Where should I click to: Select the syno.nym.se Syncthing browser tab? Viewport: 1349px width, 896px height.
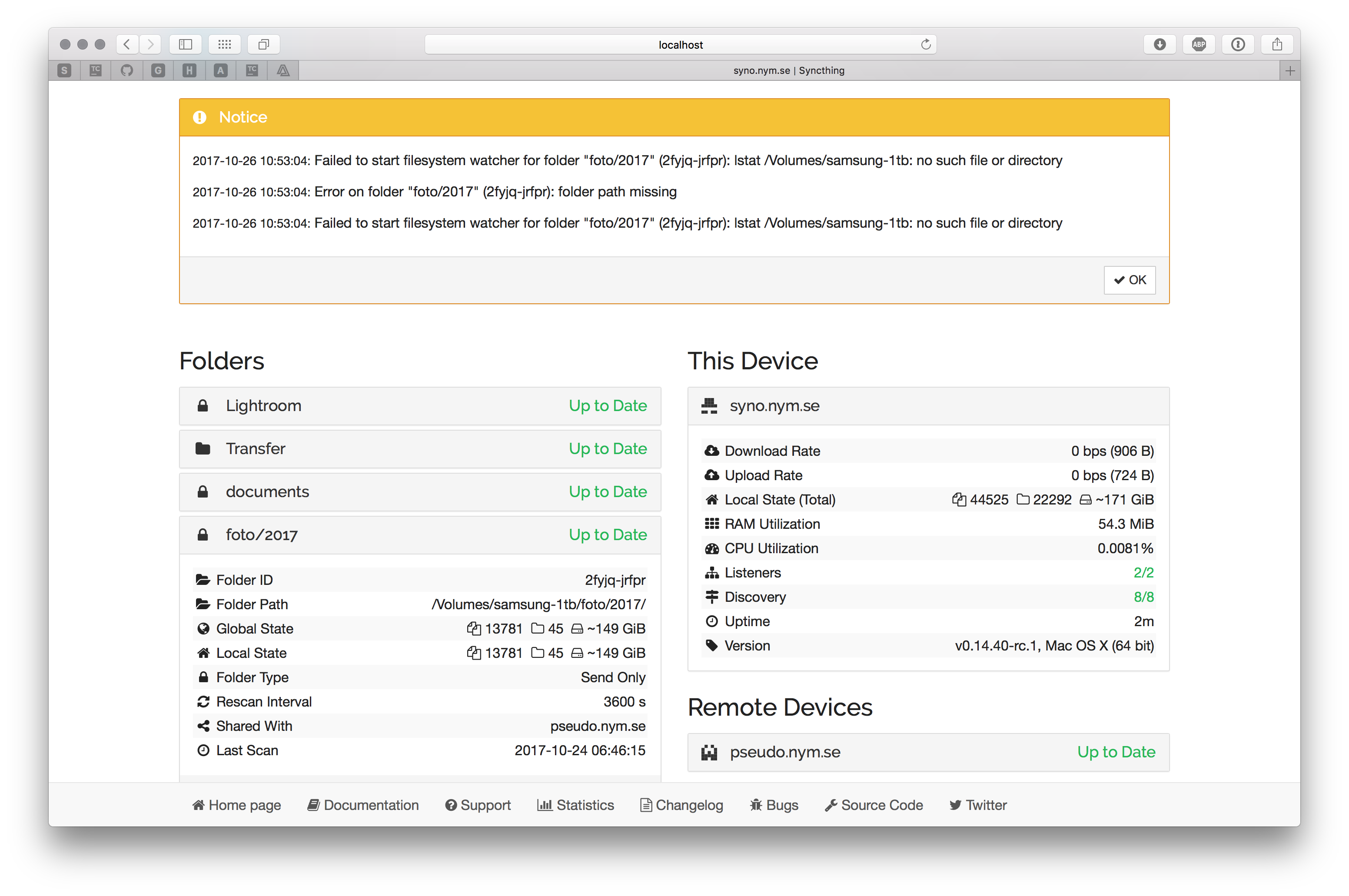(x=788, y=70)
